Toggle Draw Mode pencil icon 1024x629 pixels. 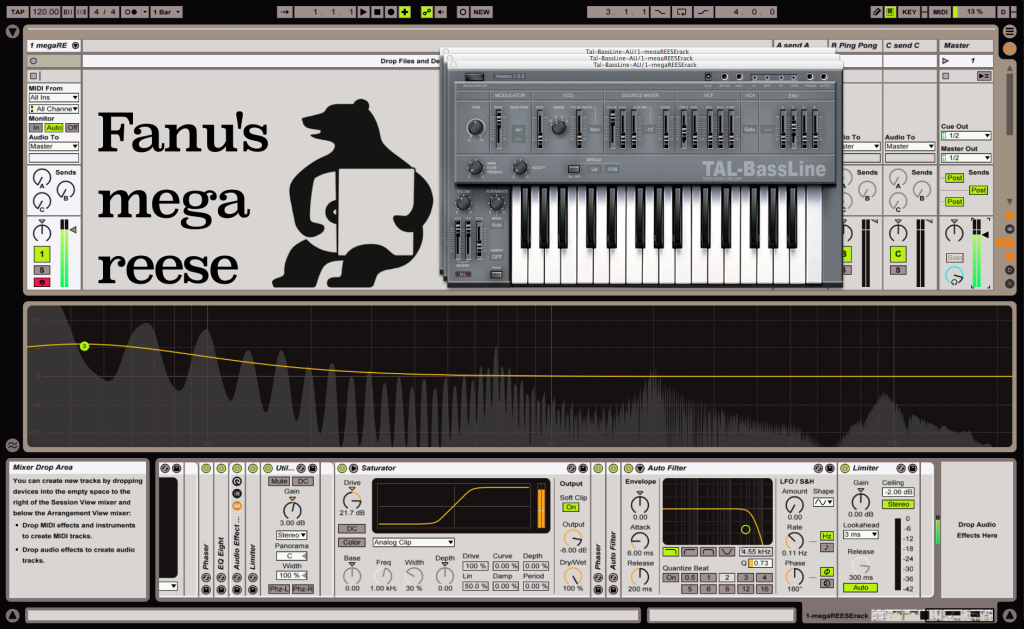[876, 12]
